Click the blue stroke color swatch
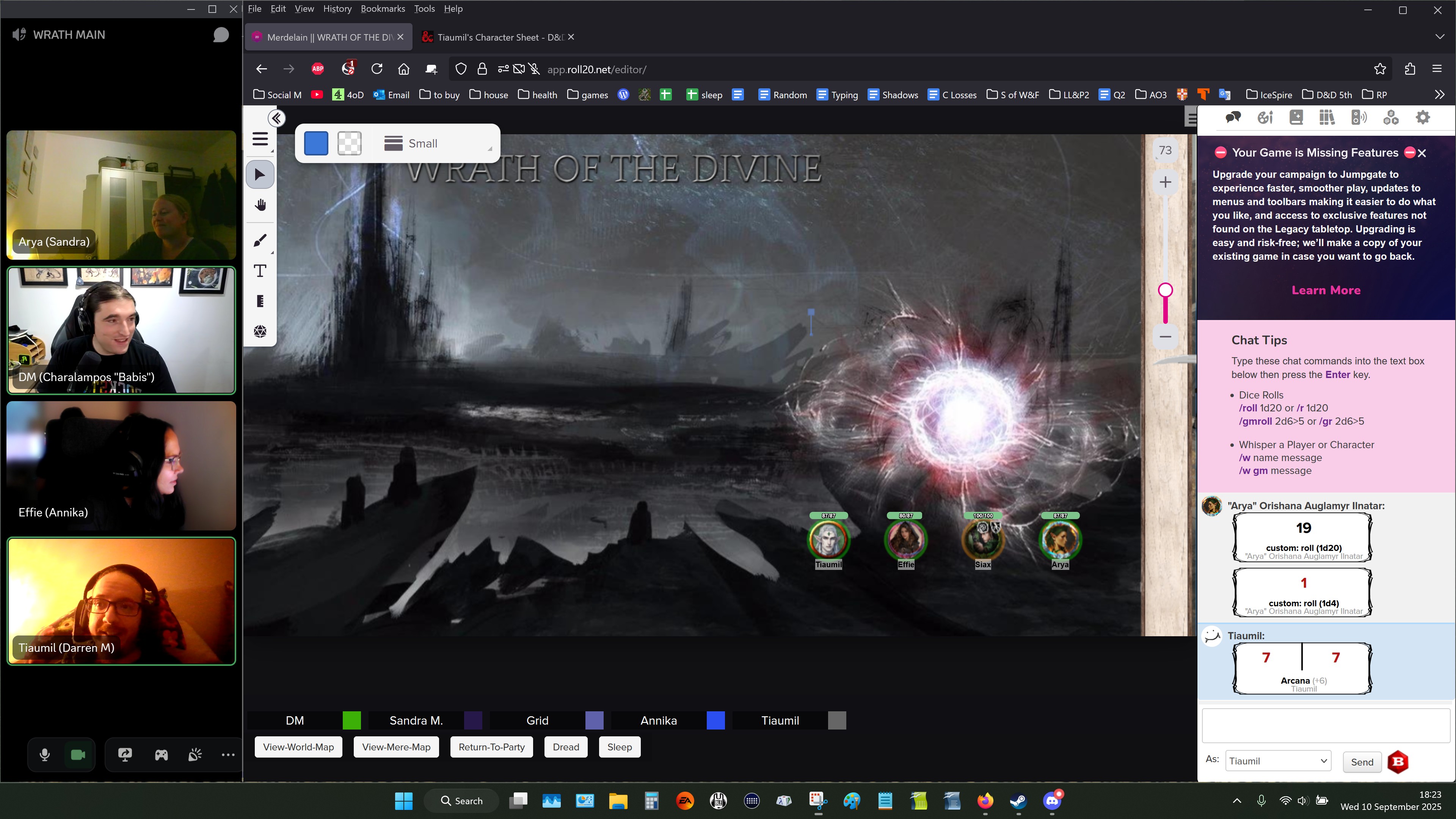 pyautogui.click(x=316, y=144)
